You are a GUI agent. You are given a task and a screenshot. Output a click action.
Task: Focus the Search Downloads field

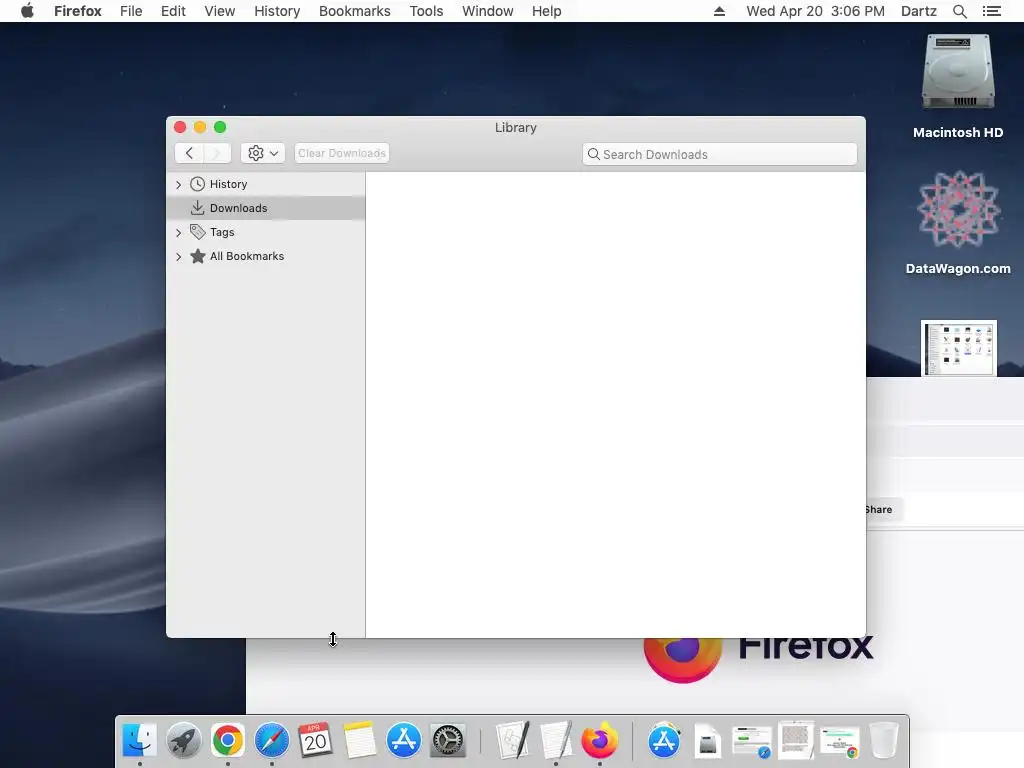coord(719,154)
